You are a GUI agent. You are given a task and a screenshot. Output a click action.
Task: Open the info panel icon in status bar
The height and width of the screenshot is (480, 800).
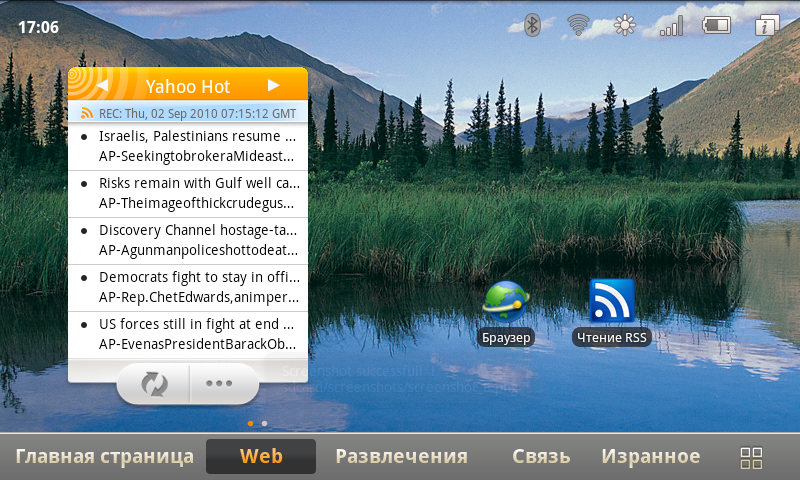(x=768, y=25)
